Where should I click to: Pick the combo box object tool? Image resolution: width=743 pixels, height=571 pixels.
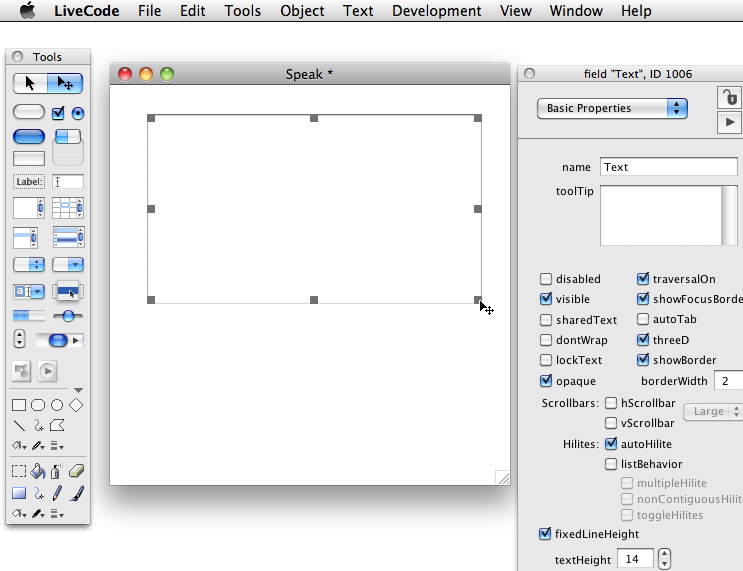coord(29,291)
